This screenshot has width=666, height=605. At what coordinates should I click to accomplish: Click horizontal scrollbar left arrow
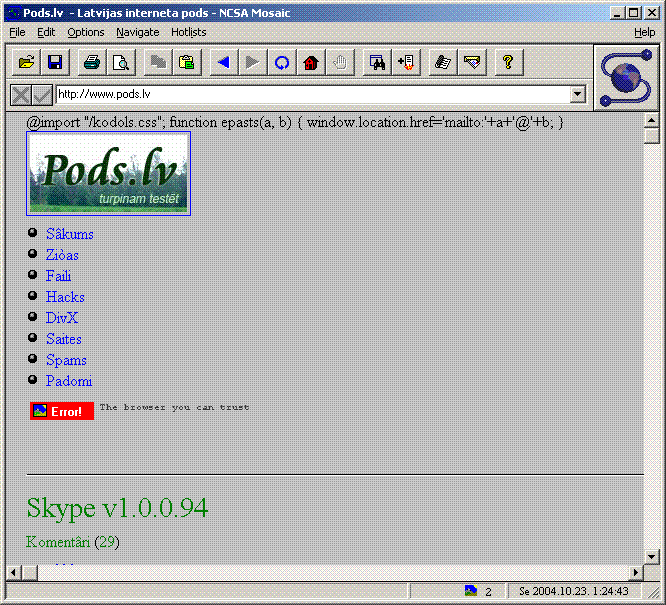14,572
